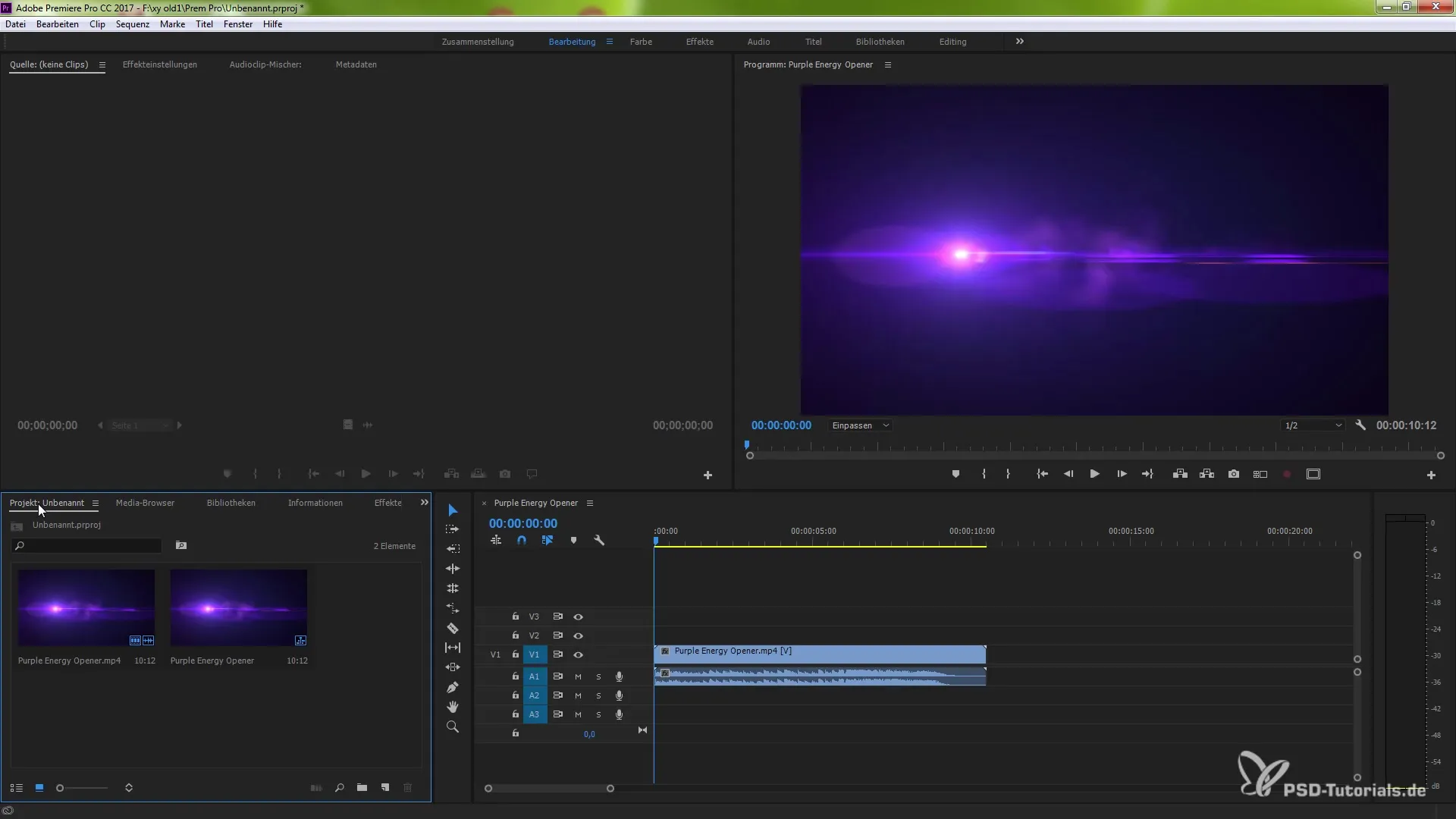This screenshot has height=819, width=1456.
Task: Select the Razor tool
Action: [453, 628]
